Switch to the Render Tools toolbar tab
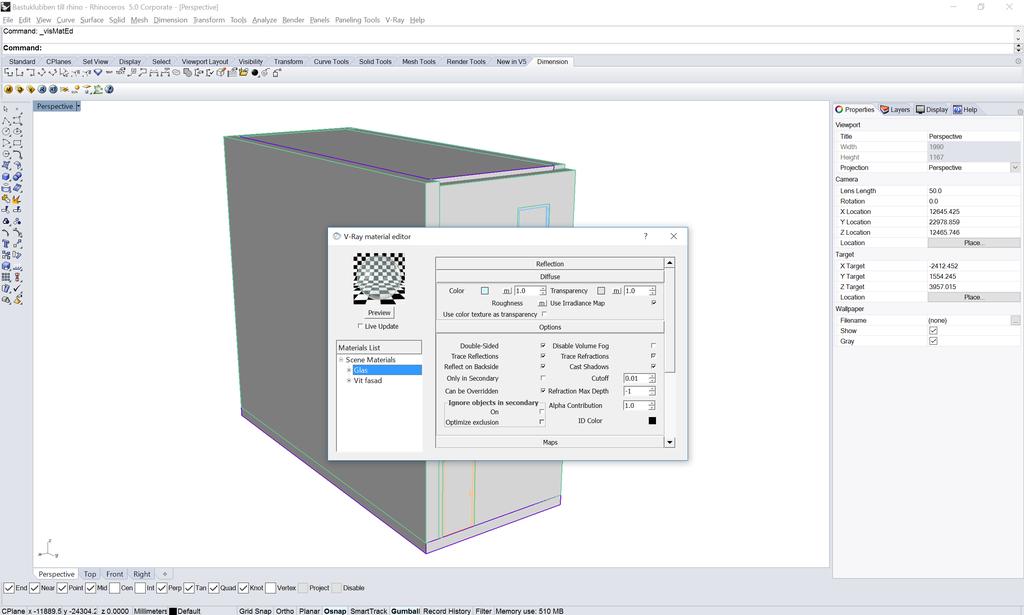Viewport: 1024px width, 615px height. tap(466, 61)
